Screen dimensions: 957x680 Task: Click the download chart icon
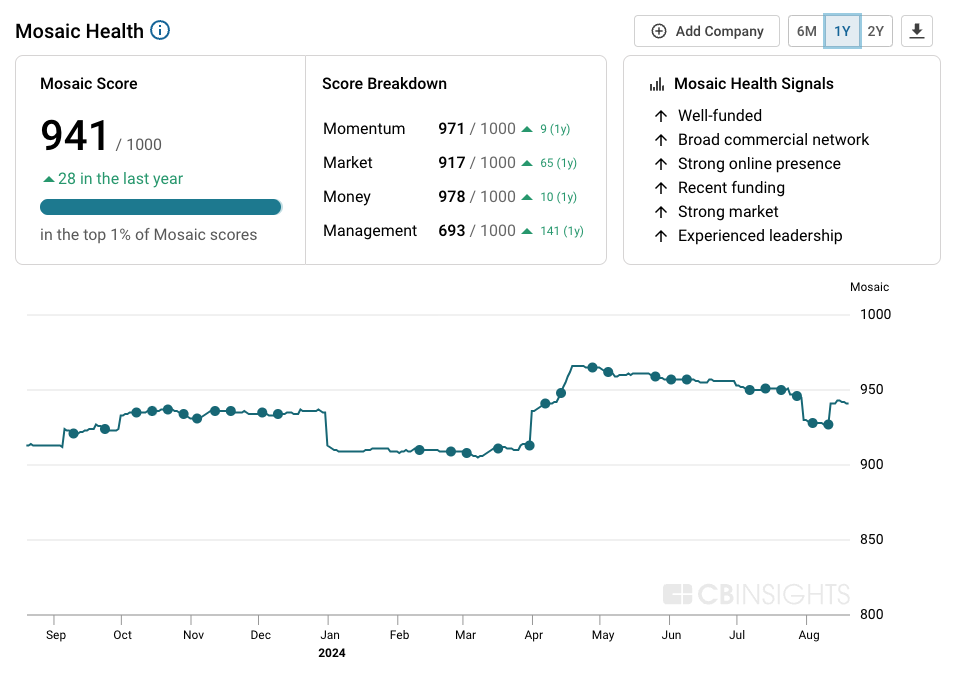pyautogui.click(x=916, y=31)
